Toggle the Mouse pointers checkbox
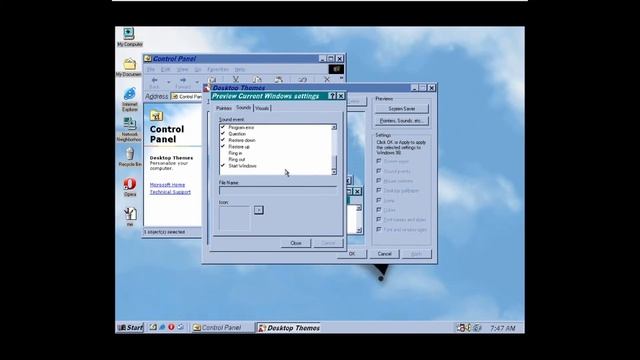 pos(379,181)
